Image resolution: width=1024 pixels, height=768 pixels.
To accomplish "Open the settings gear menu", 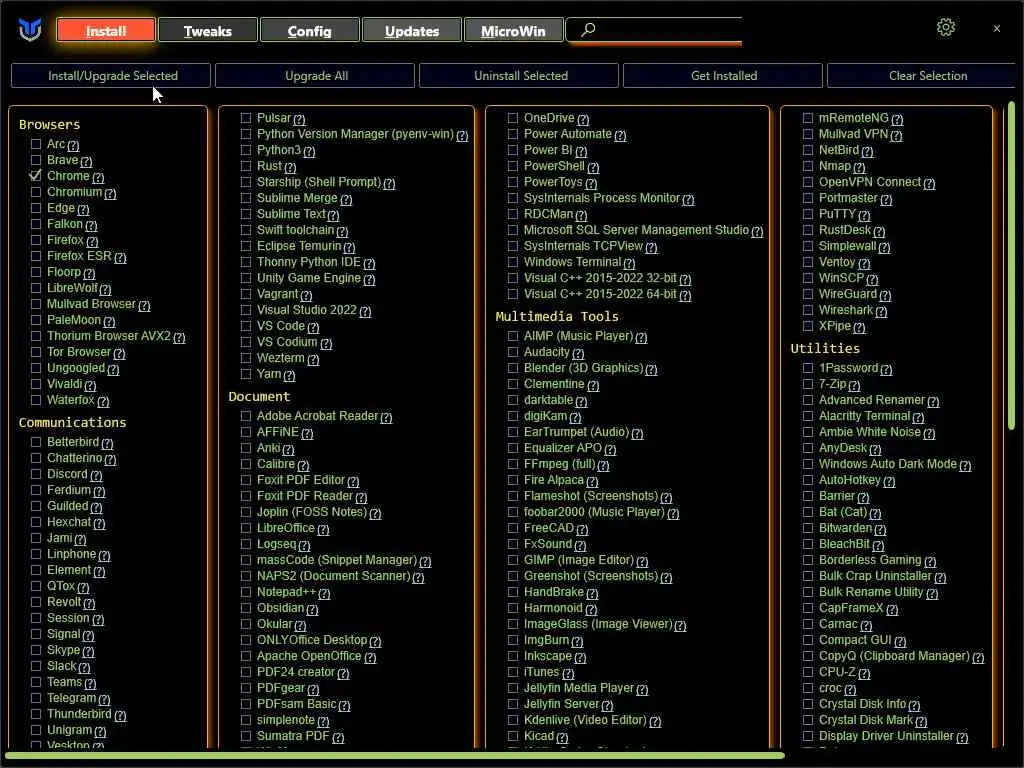I will point(945,27).
